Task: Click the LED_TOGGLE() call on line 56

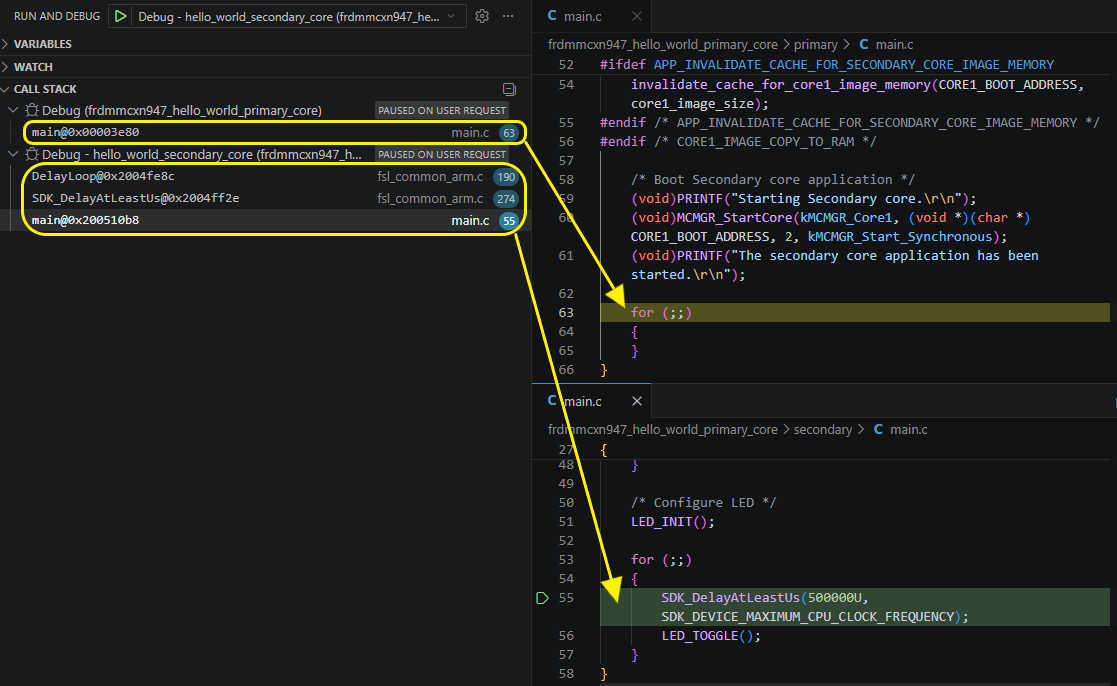Action: [711, 635]
